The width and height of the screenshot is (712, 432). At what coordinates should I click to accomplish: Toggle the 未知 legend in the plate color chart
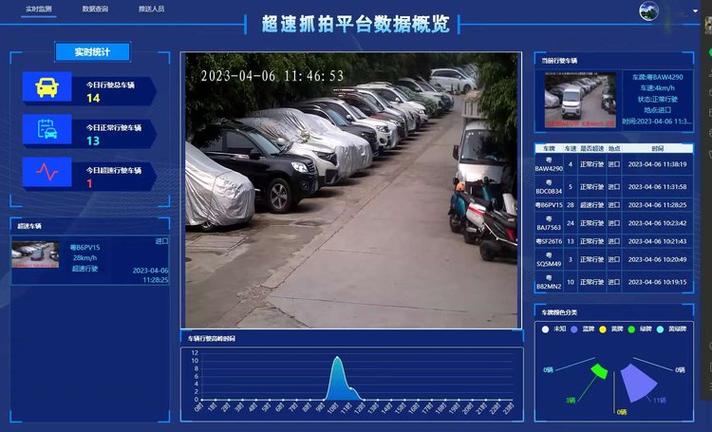tap(554, 329)
